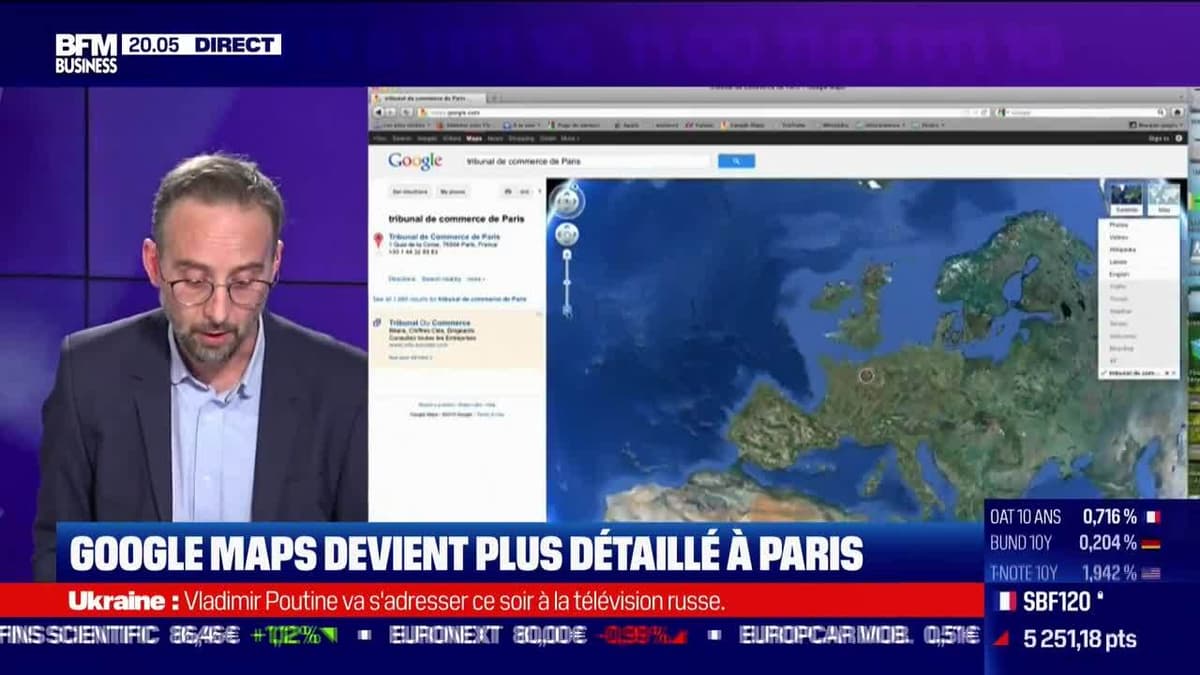Click the browser back arrow button
This screenshot has width=1200, height=675.
tap(379, 112)
